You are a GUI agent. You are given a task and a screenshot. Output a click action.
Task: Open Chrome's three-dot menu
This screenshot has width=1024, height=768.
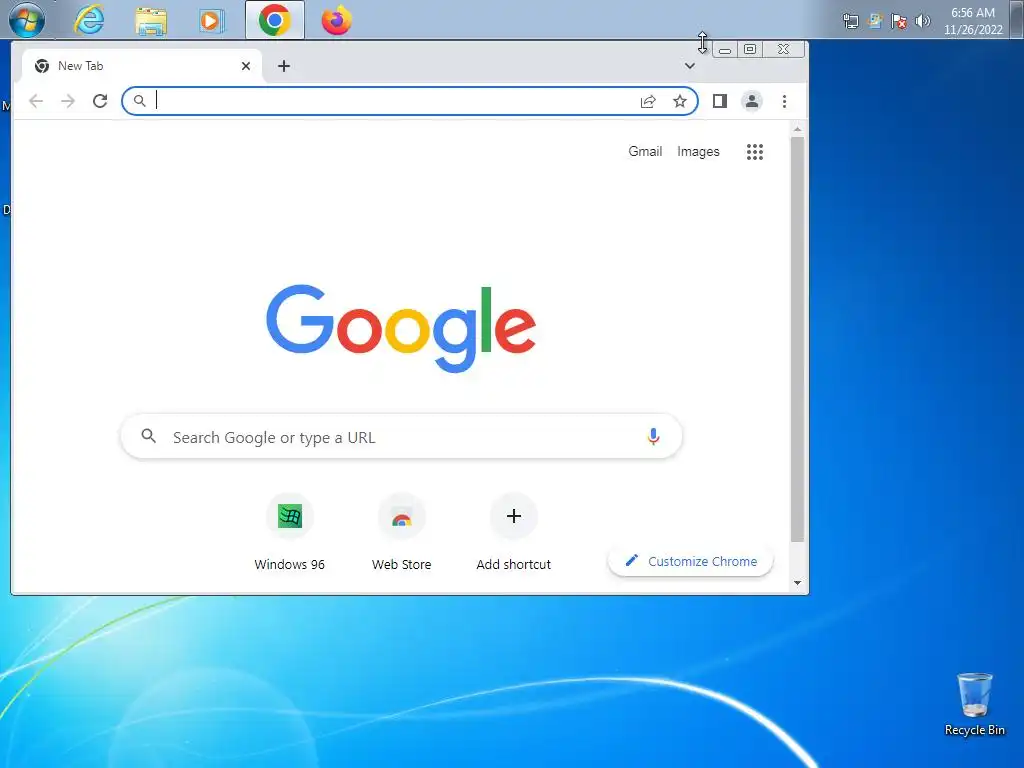tap(784, 101)
